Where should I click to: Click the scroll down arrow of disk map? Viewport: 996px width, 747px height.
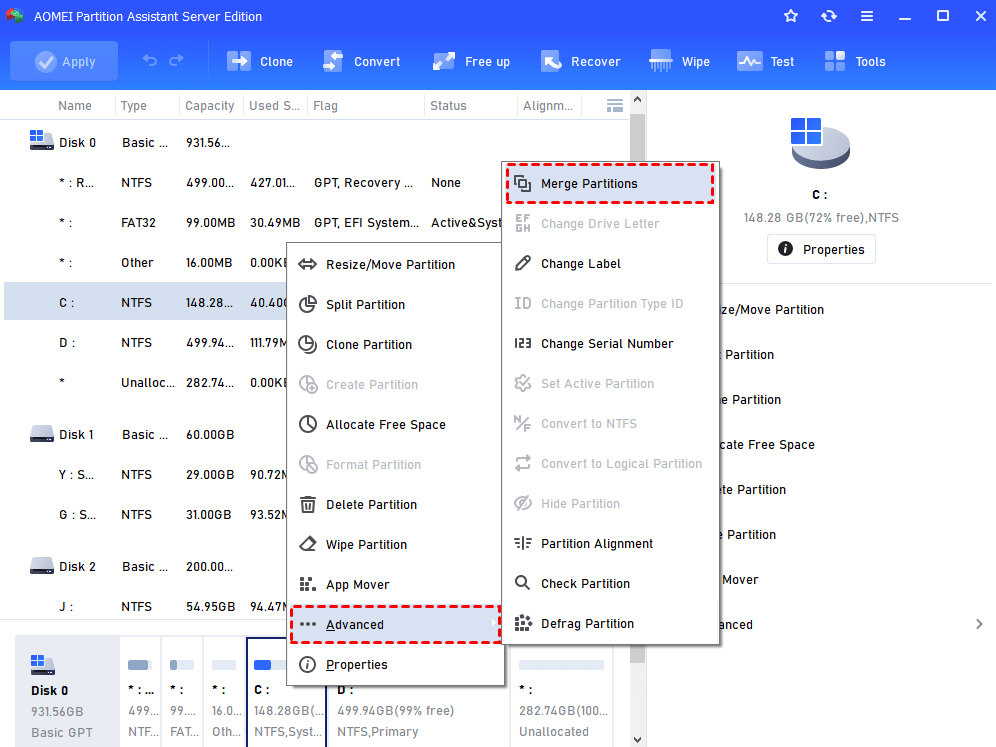(x=638, y=739)
